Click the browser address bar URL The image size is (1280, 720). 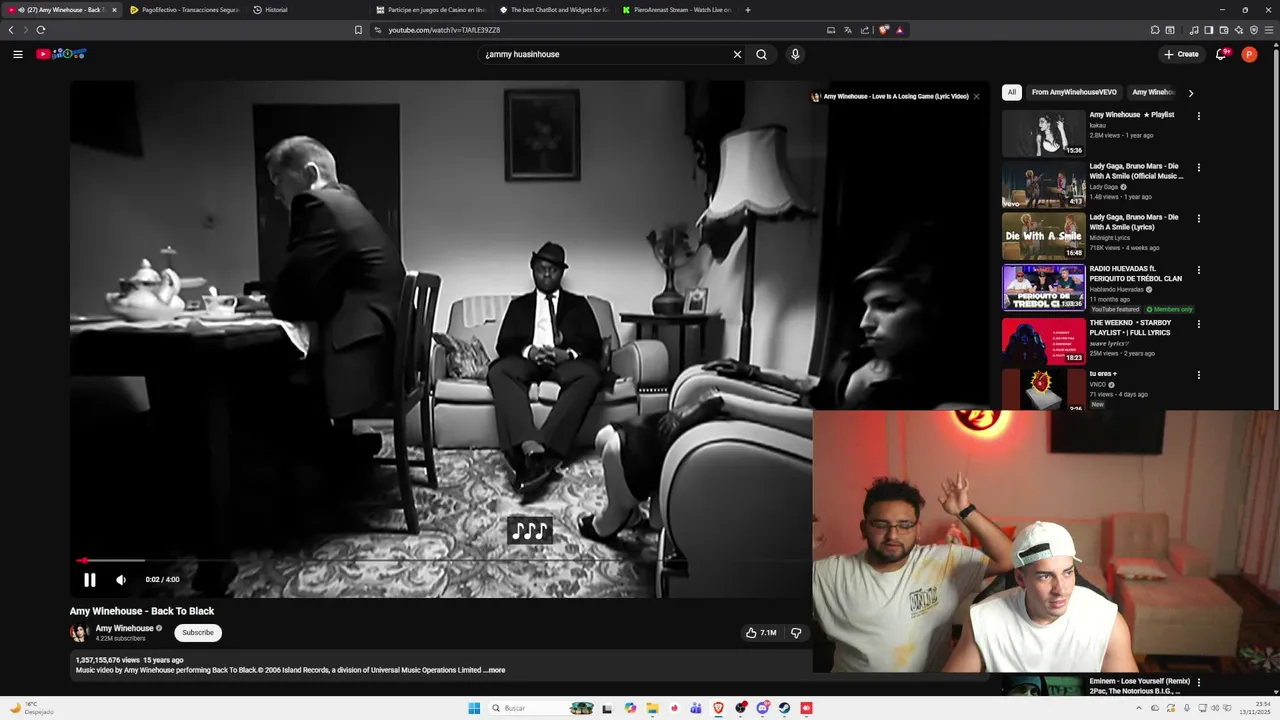tap(444, 30)
